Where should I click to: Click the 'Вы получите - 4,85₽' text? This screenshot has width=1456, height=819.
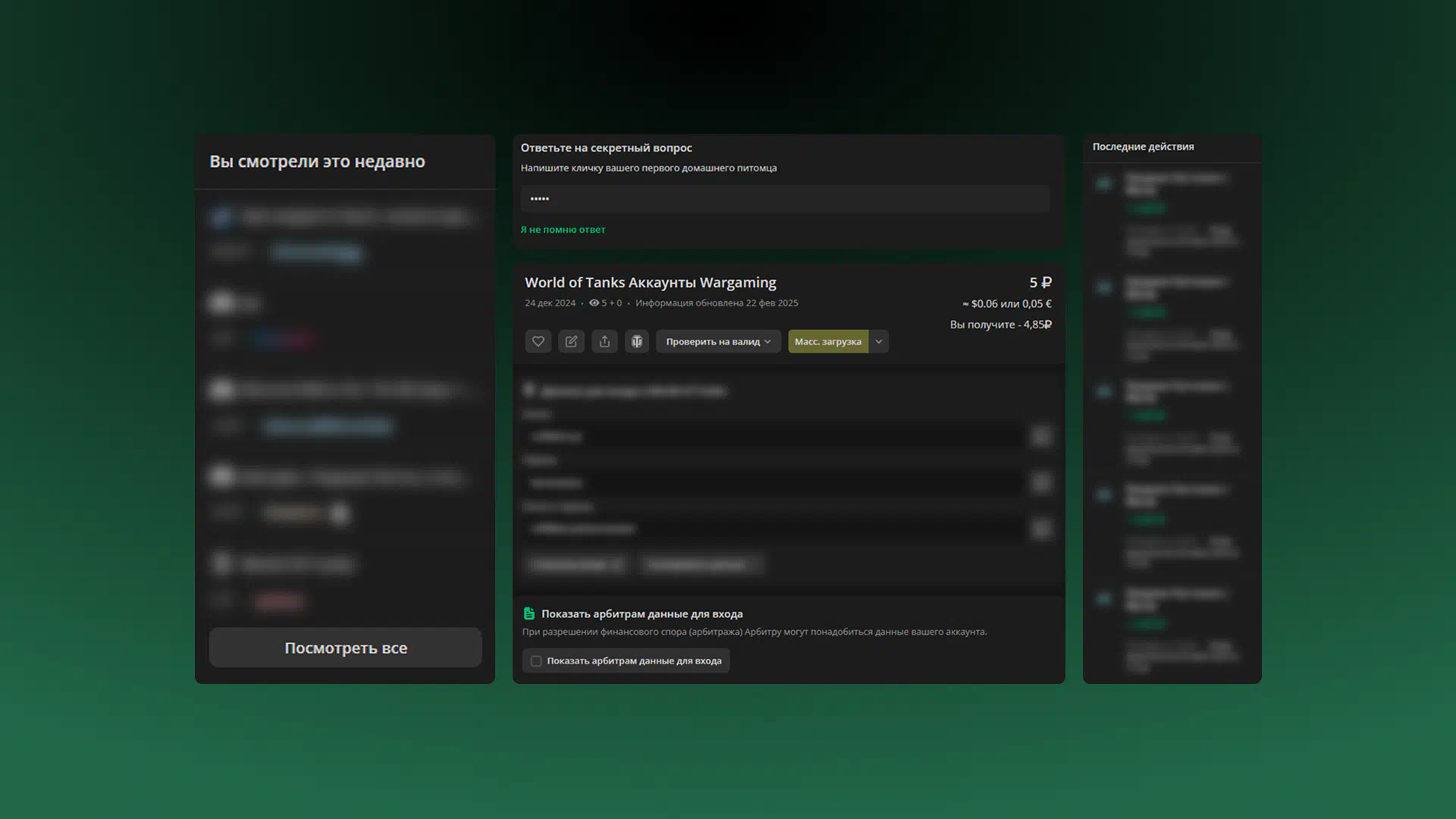point(1001,325)
